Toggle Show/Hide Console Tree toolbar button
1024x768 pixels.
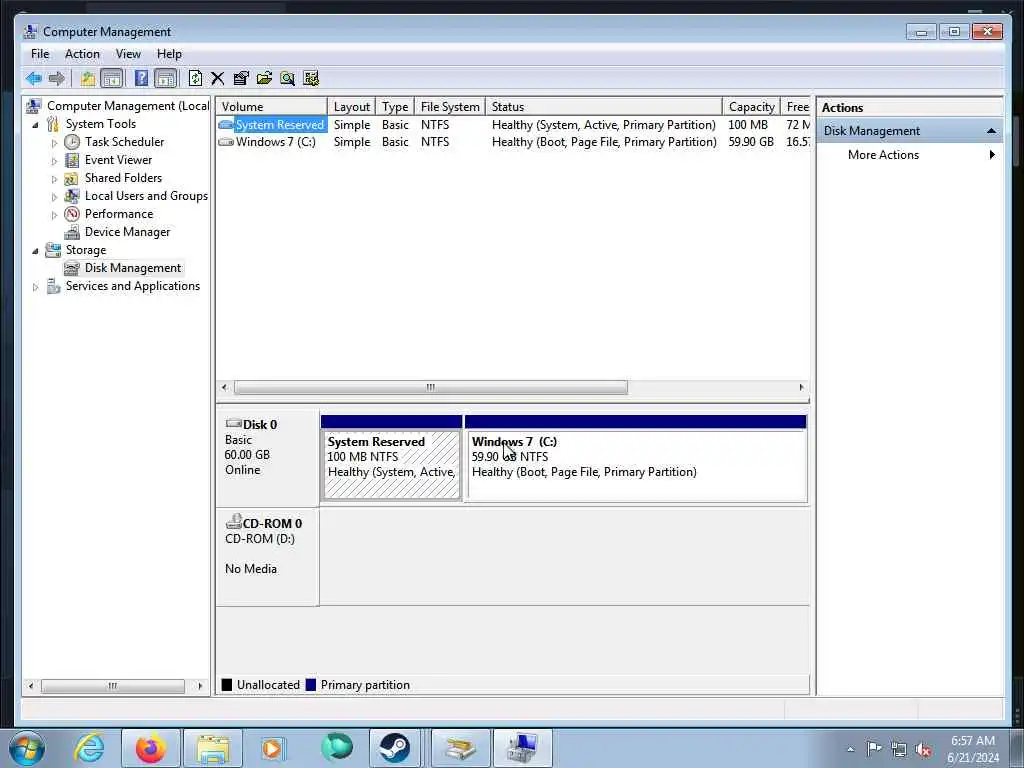click(x=112, y=79)
